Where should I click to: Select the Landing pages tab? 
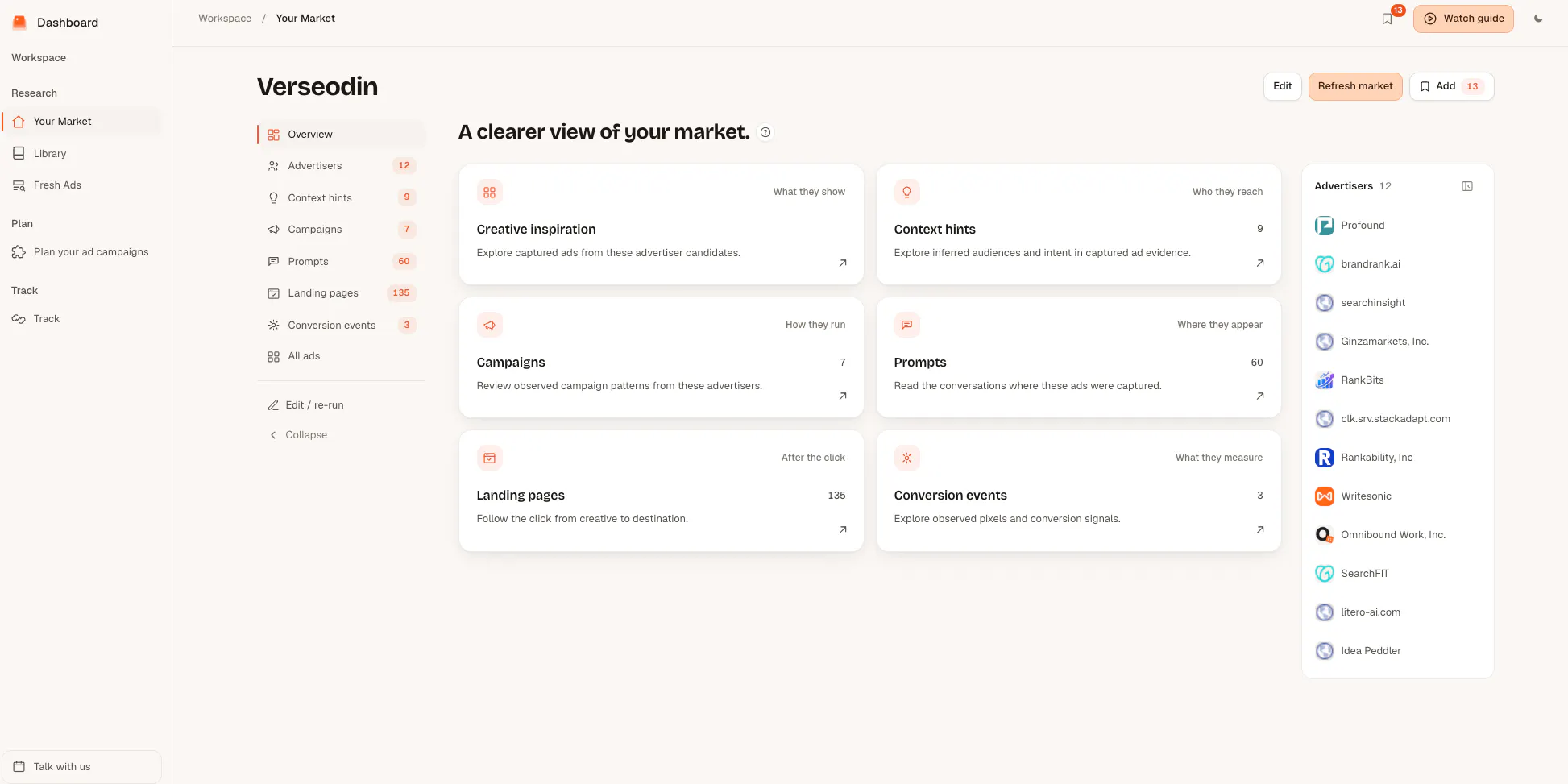click(342, 293)
